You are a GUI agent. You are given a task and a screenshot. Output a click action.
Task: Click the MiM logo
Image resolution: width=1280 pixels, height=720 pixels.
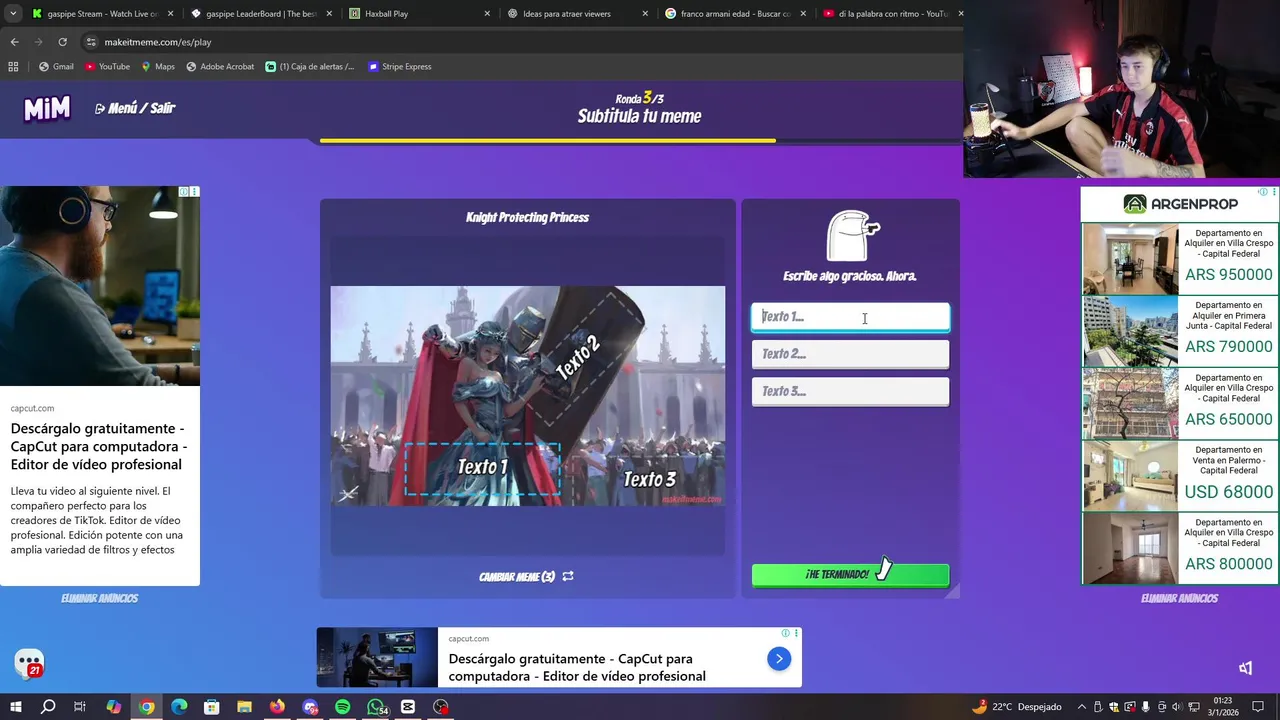pyautogui.click(x=47, y=108)
